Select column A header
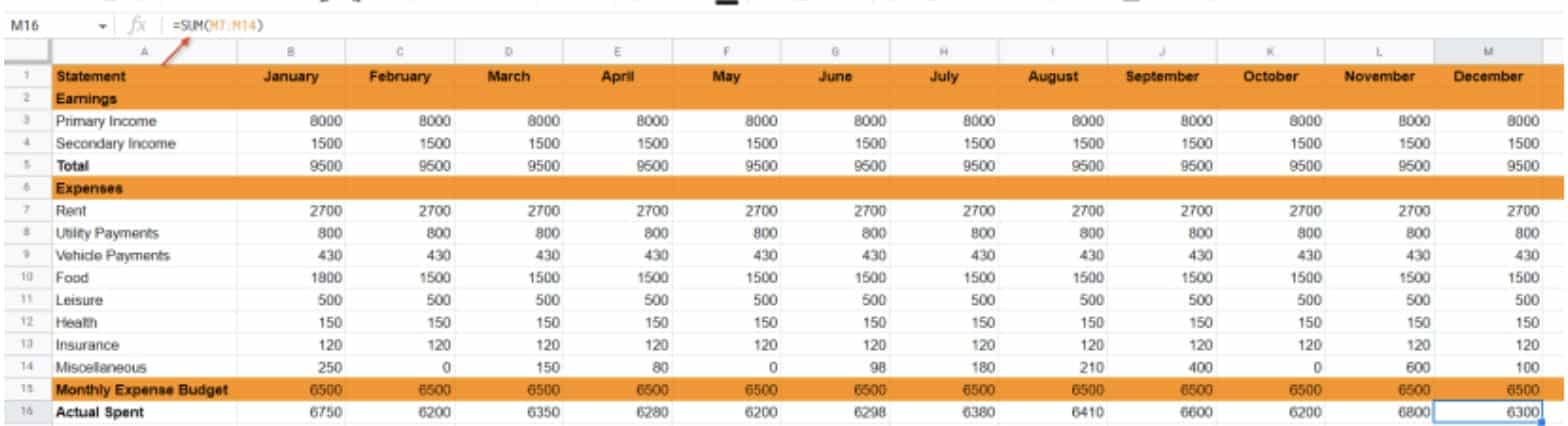 coord(144,52)
